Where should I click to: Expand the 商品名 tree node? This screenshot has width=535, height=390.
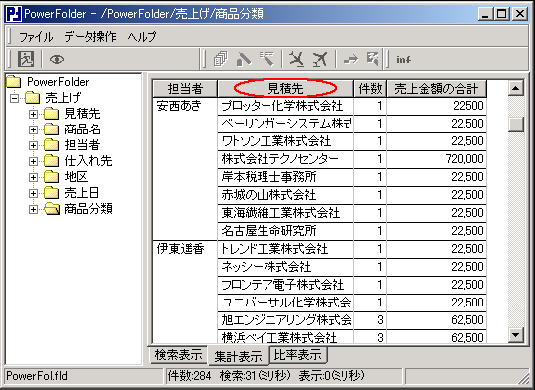[x=33, y=130]
